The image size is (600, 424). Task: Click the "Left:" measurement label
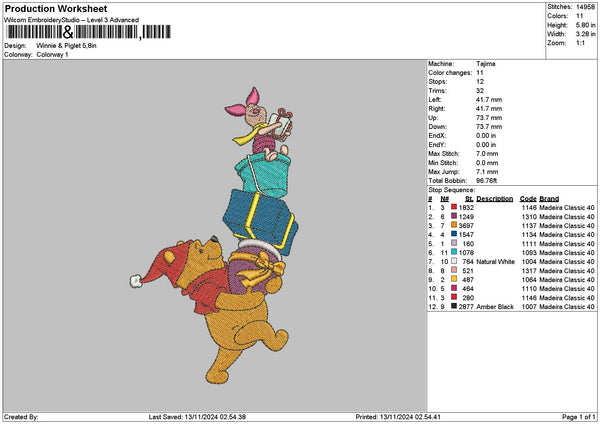pos(434,100)
